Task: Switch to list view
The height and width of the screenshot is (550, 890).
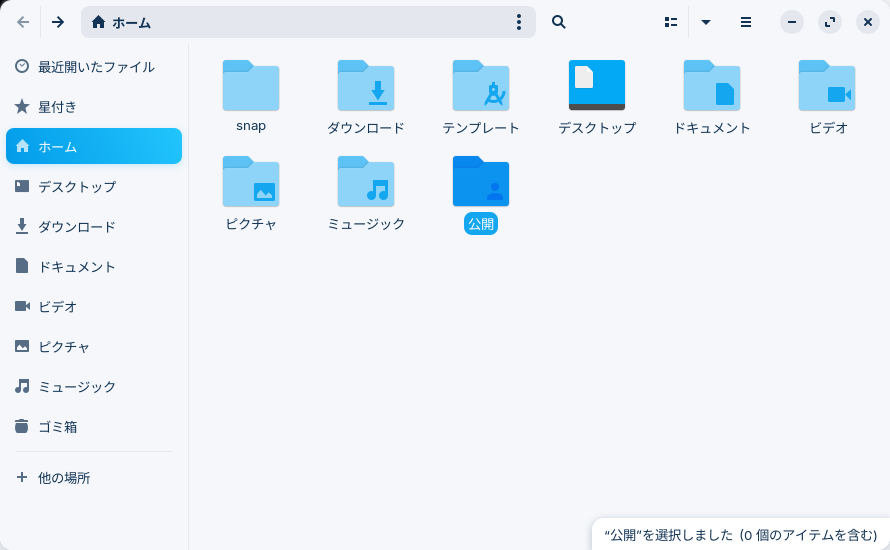Action: [x=671, y=22]
